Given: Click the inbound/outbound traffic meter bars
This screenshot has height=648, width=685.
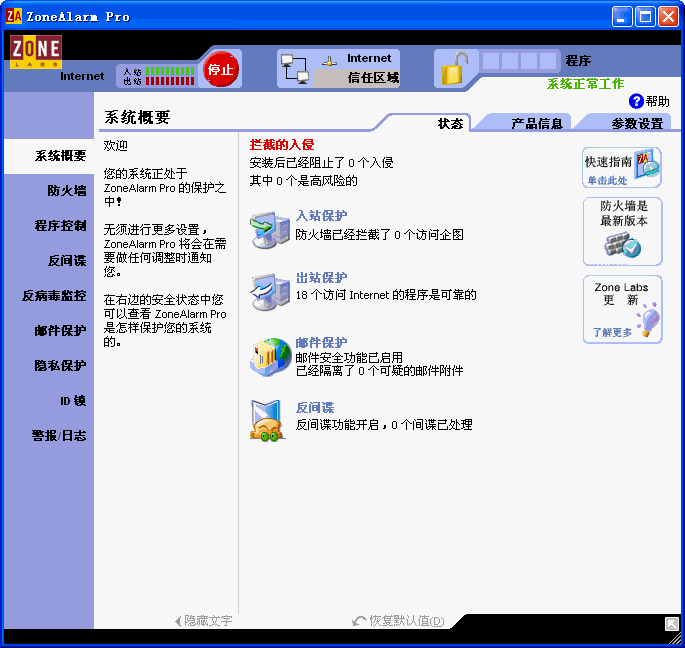Looking at the screenshot, I should [170, 76].
